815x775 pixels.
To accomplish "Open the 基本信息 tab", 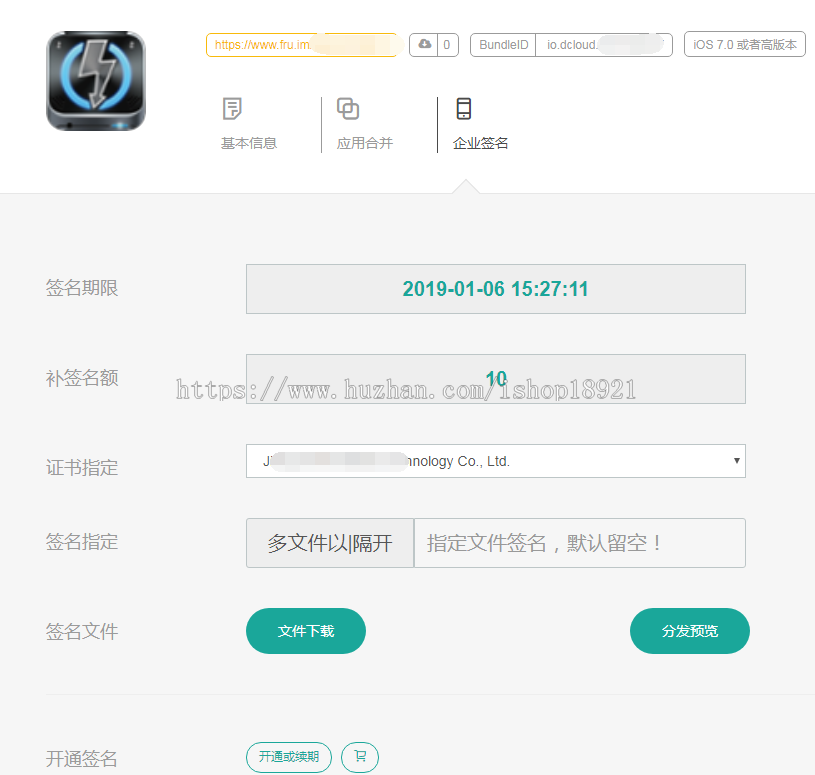I will click(248, 143).
